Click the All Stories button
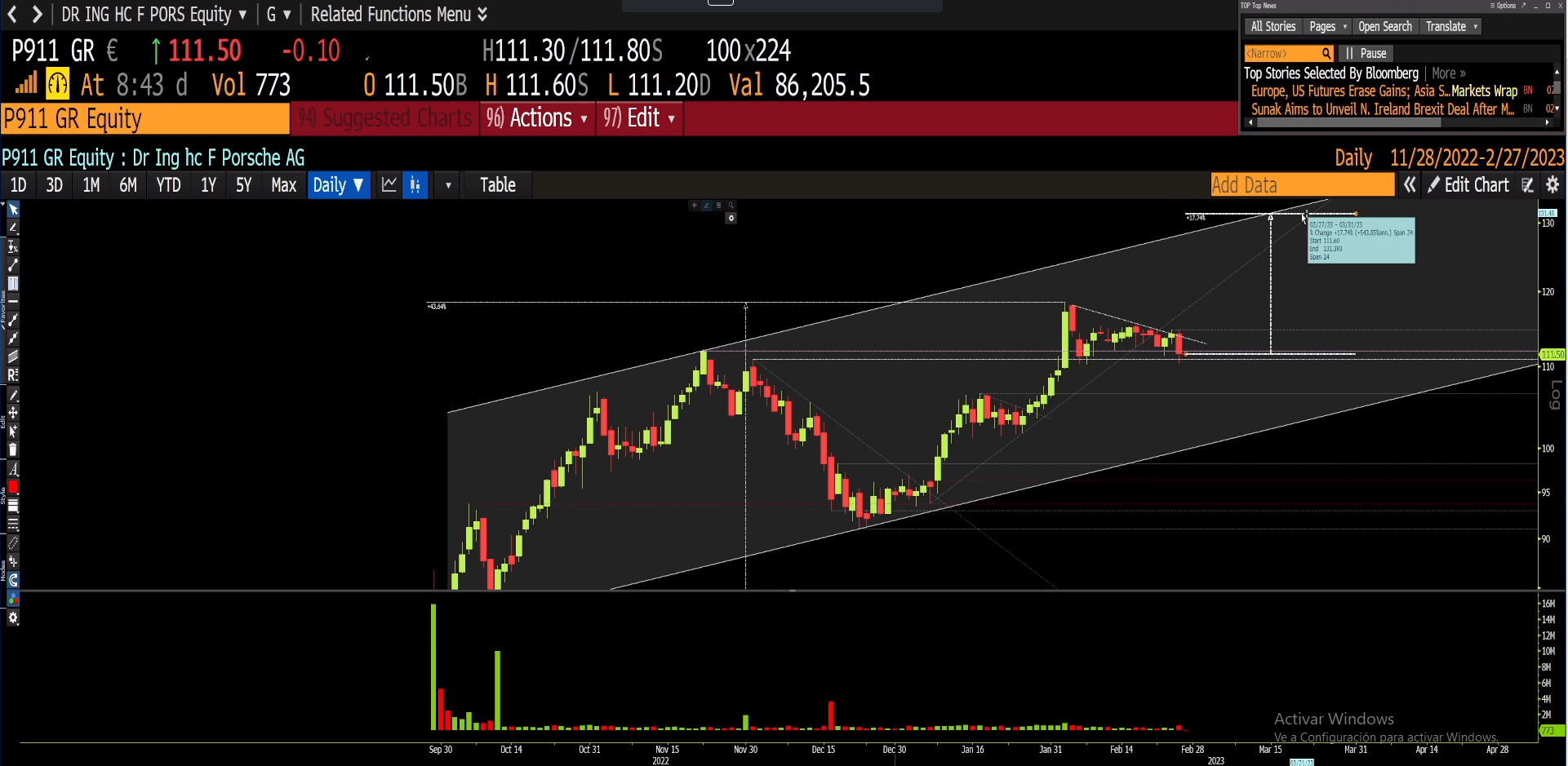Screen dimensions: 1568x766 tap(1273, 27)
